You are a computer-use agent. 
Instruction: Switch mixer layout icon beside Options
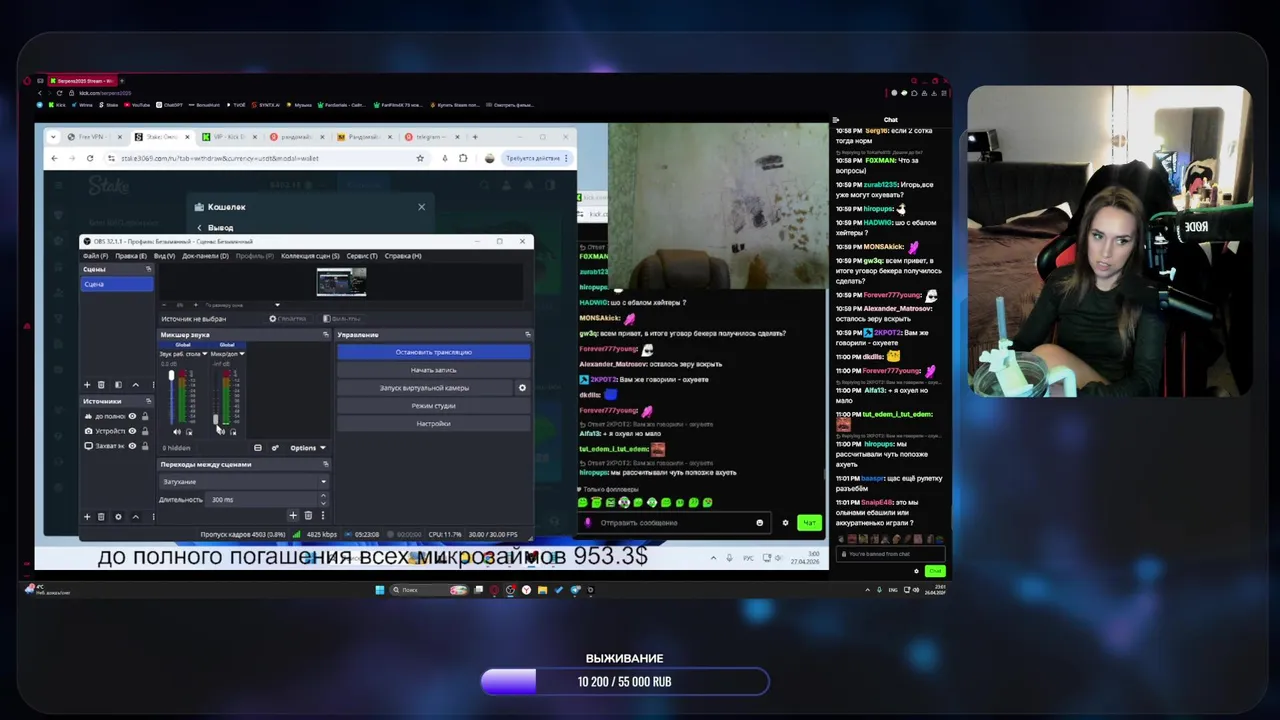[258, 448]
